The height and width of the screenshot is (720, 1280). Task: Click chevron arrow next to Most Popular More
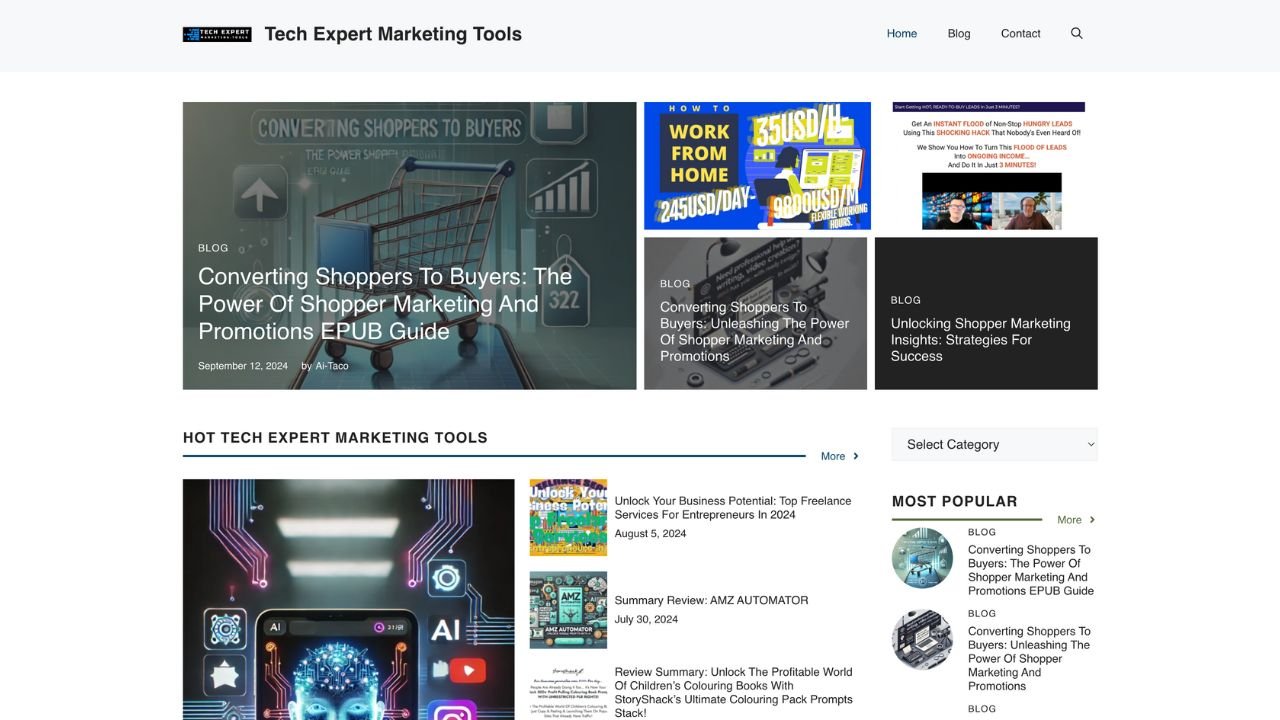tap(1092, 520)
